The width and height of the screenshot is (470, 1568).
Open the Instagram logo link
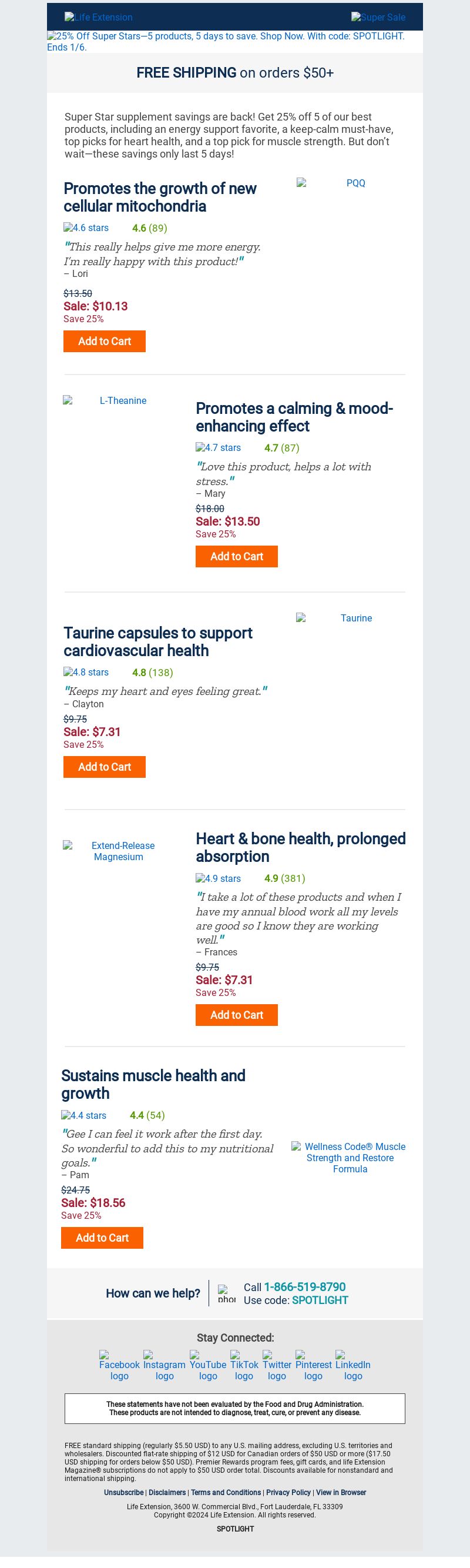(x=164, y=1365)
